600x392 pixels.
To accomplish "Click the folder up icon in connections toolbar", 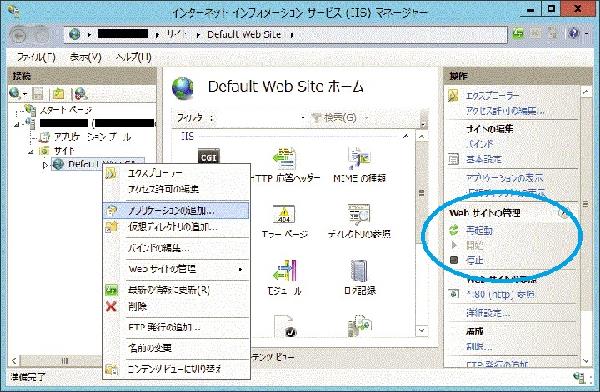I will [x=59, y=93].
